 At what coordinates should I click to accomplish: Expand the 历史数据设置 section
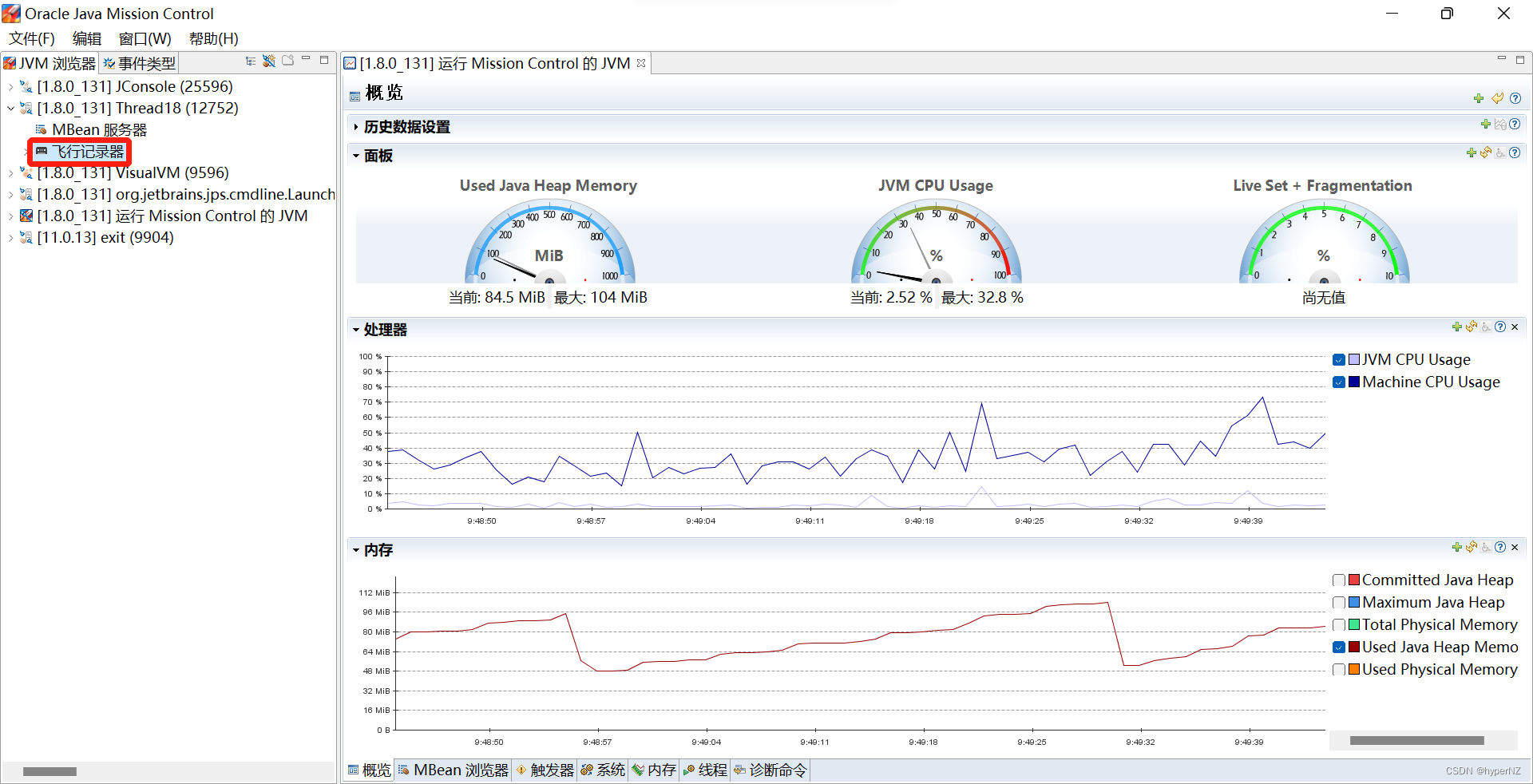point(356,127)
